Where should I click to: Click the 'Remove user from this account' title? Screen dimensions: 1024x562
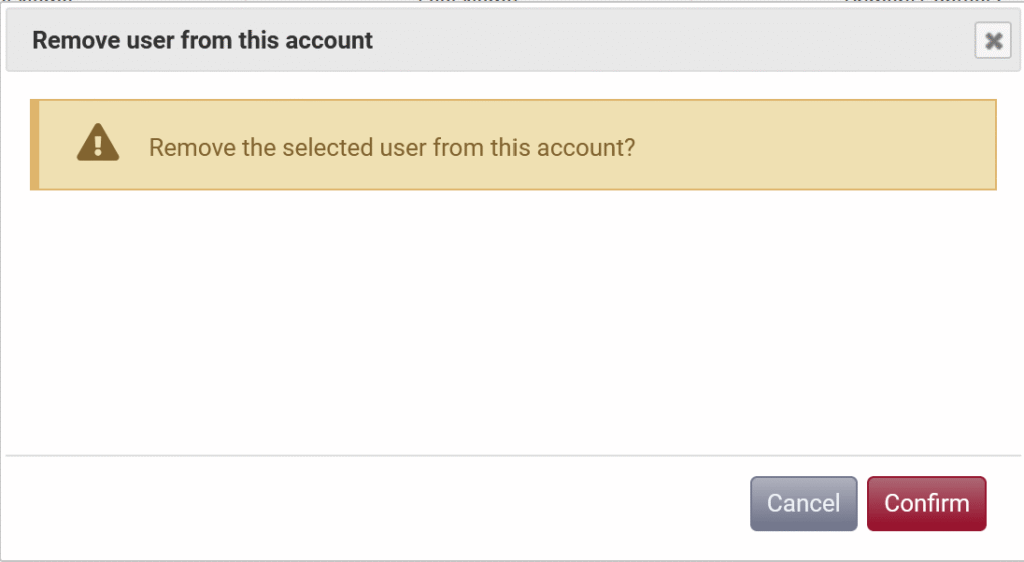point(202,41)
